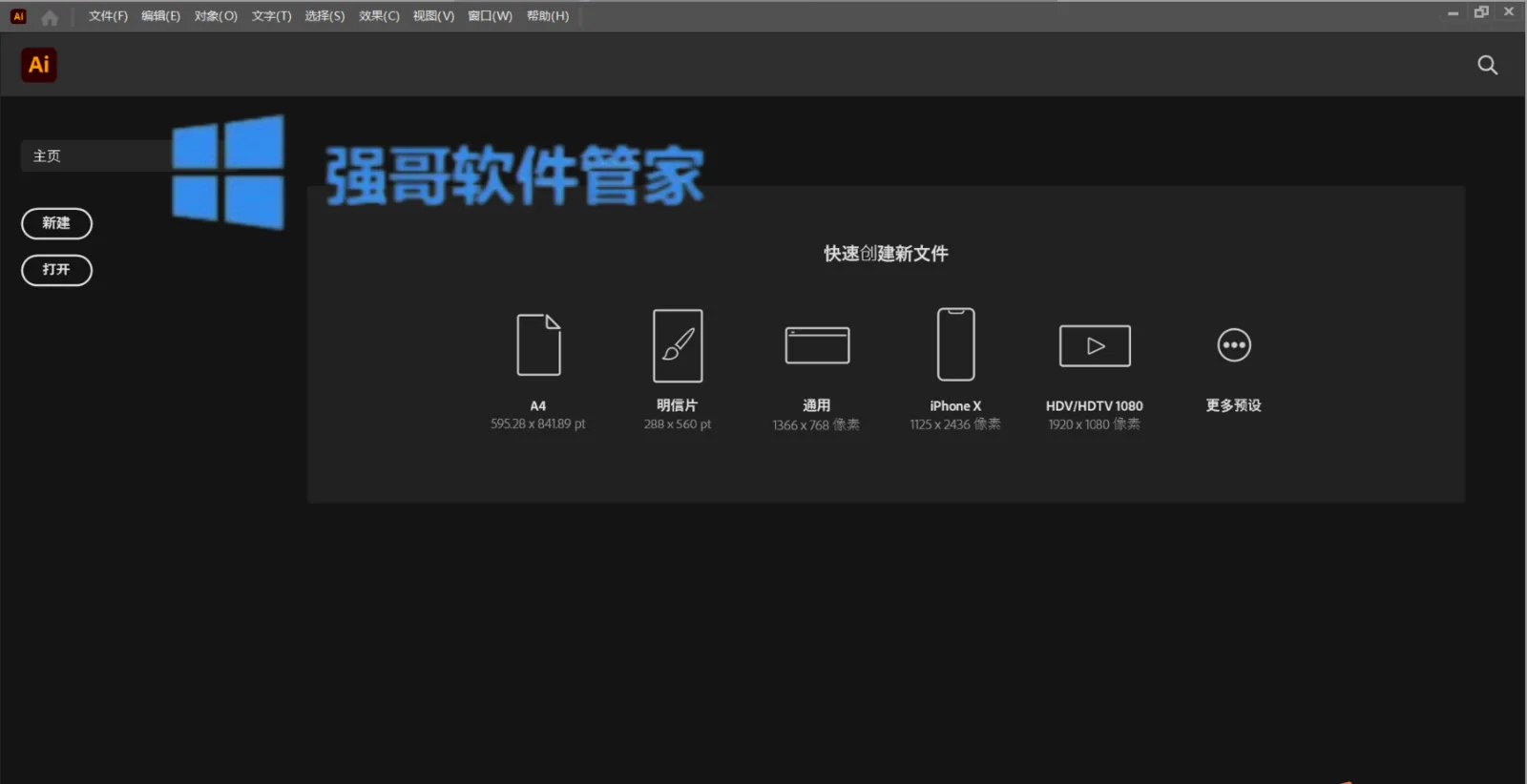Open the 对象(O) menu

216,16
